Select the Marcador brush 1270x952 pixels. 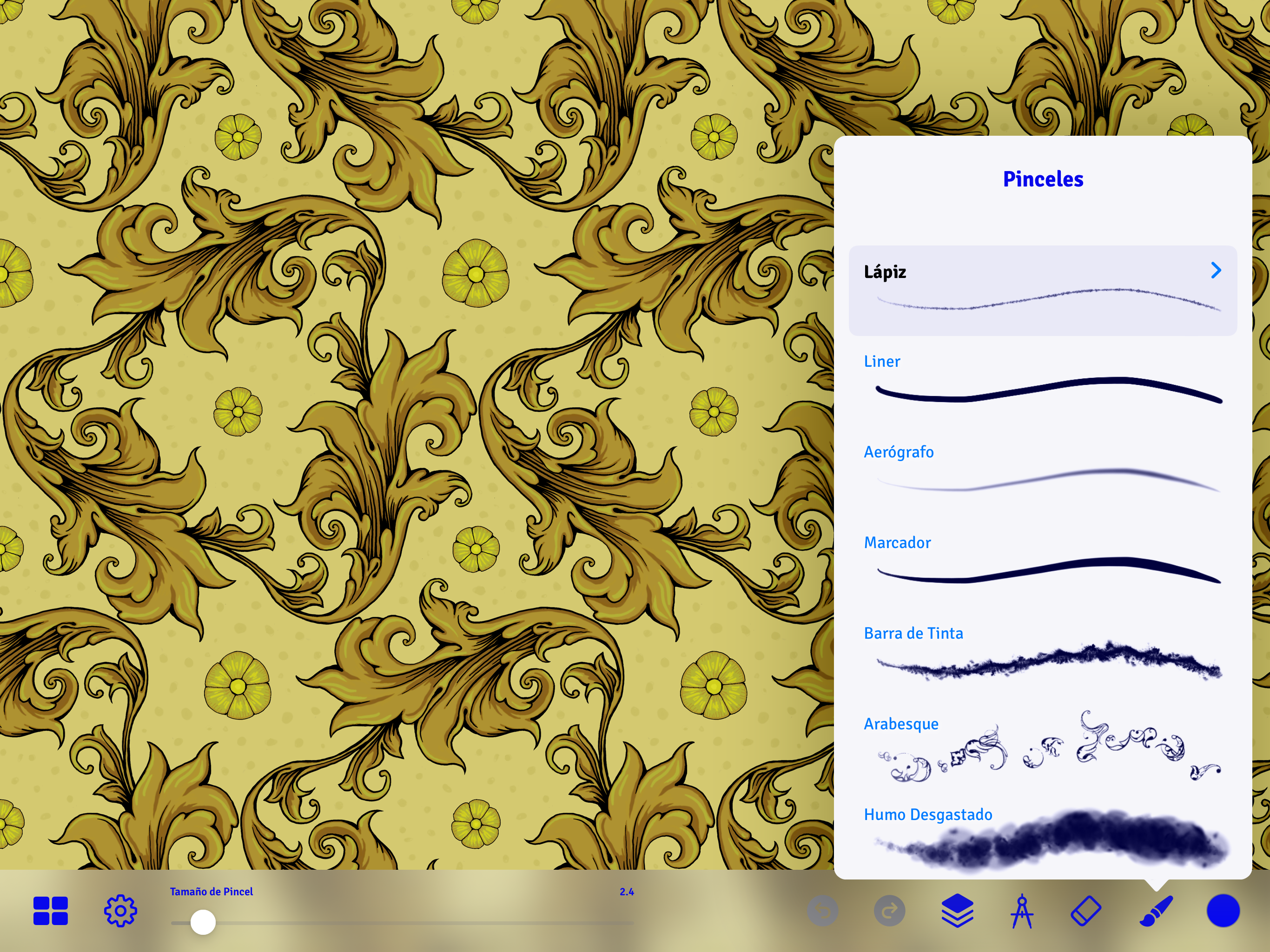[x=1043, y=563]
